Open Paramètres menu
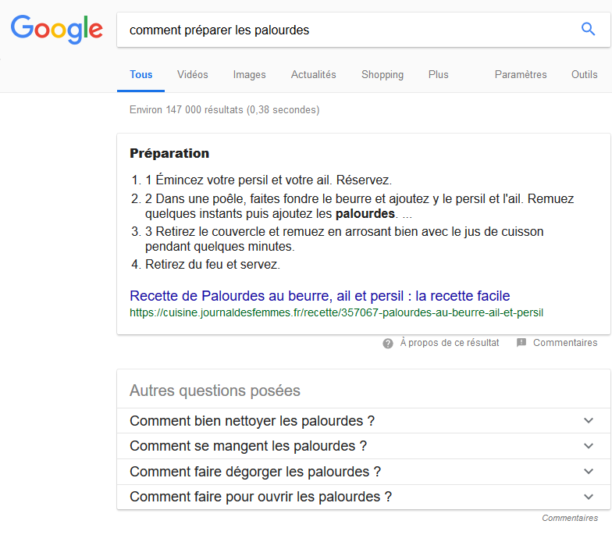612x535 pixels. (x=521, y=75)
